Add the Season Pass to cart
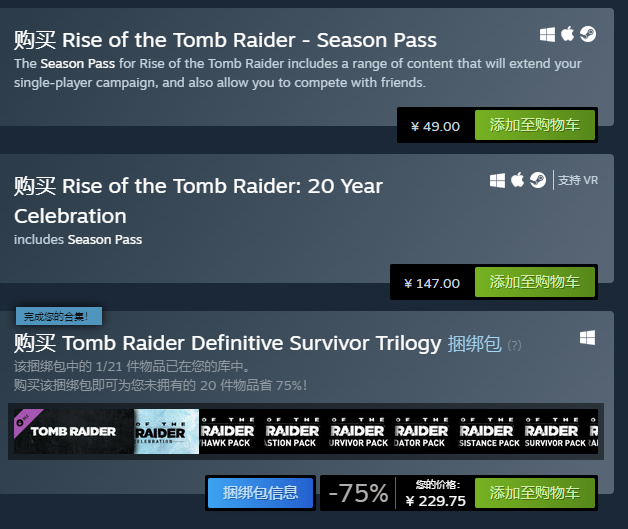 tap(534, 126)
